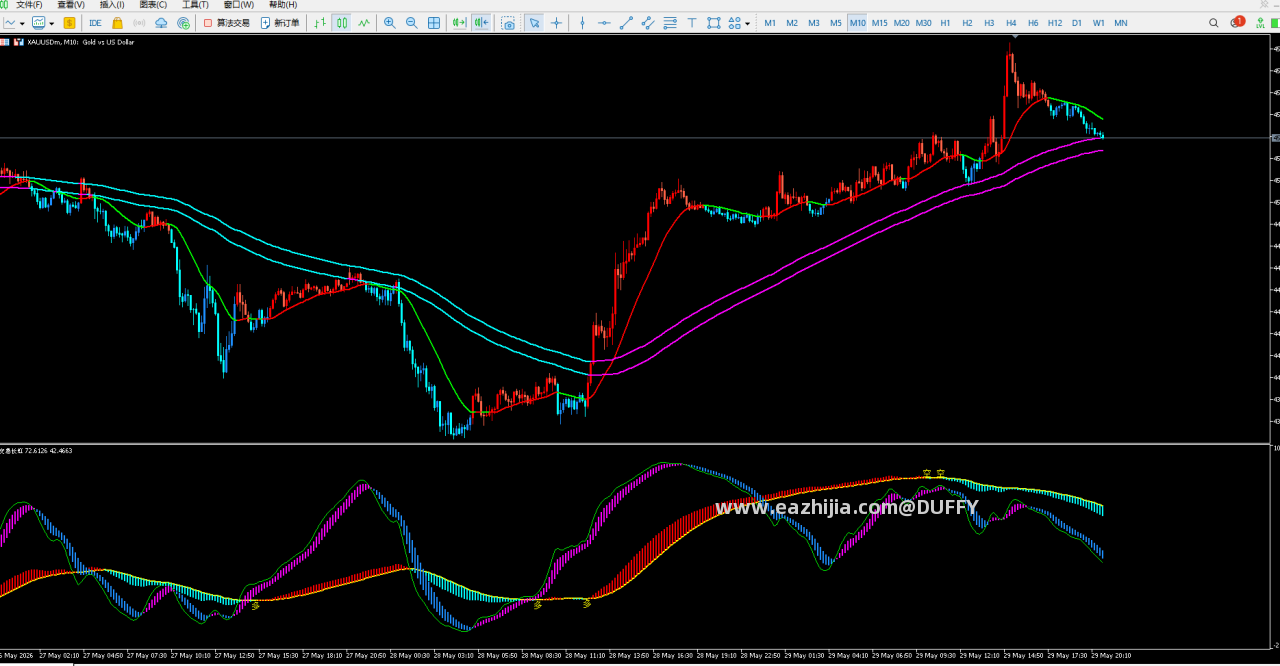
Task: Click the gray chart shift triangle marker
Action: pyautogui.click(x=1015, y=36)
